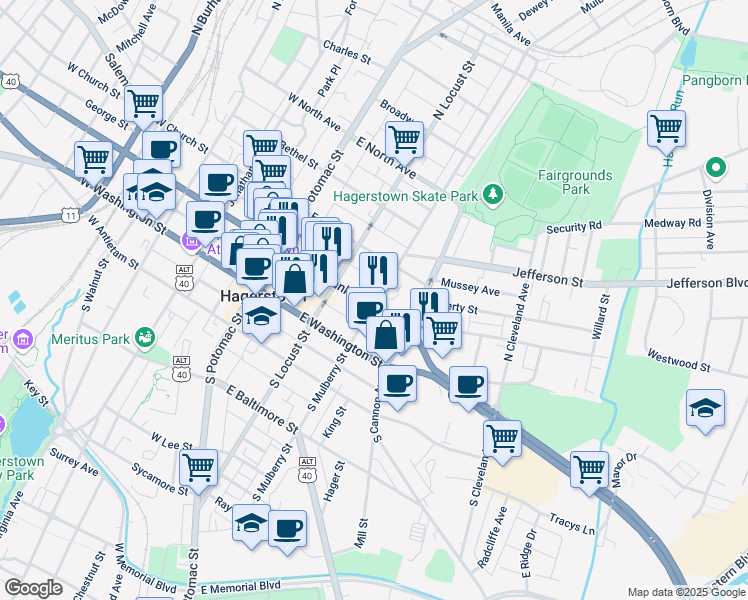Click the W North Ave label
748x600 pixels.
coord(314,112)
